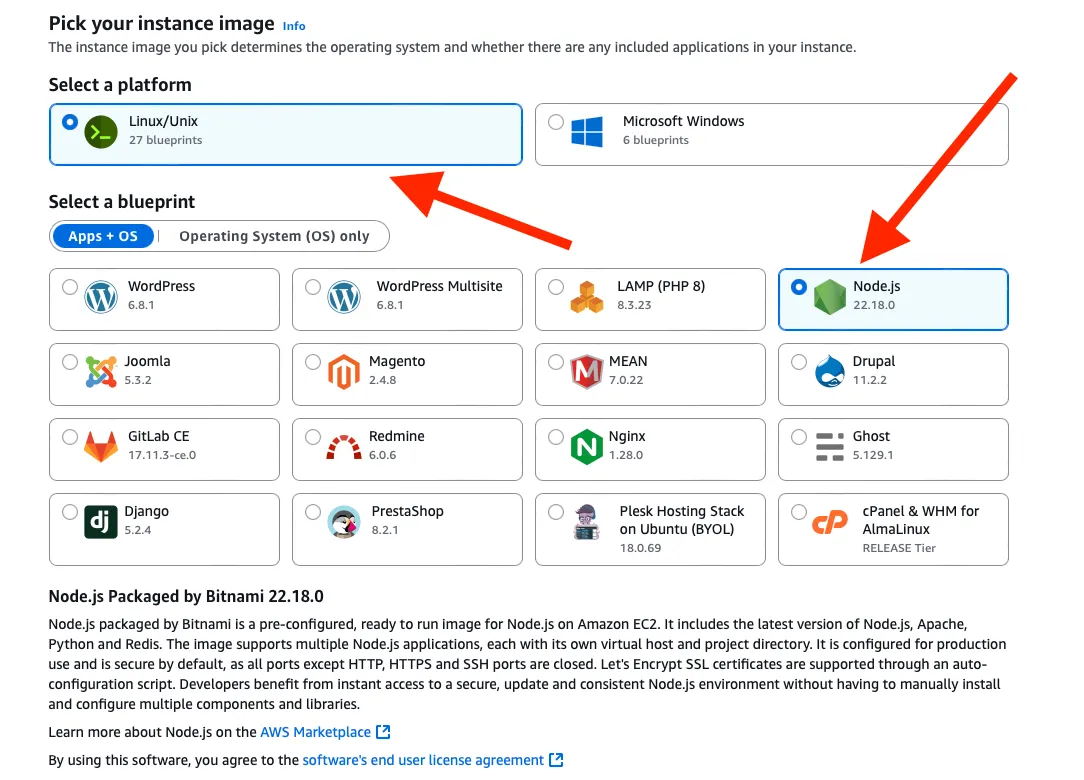Viewport: 1084px width, 780px height.
Task: Click the "17.11.3-ce.0" version text
Action: [x=162, y=455]
